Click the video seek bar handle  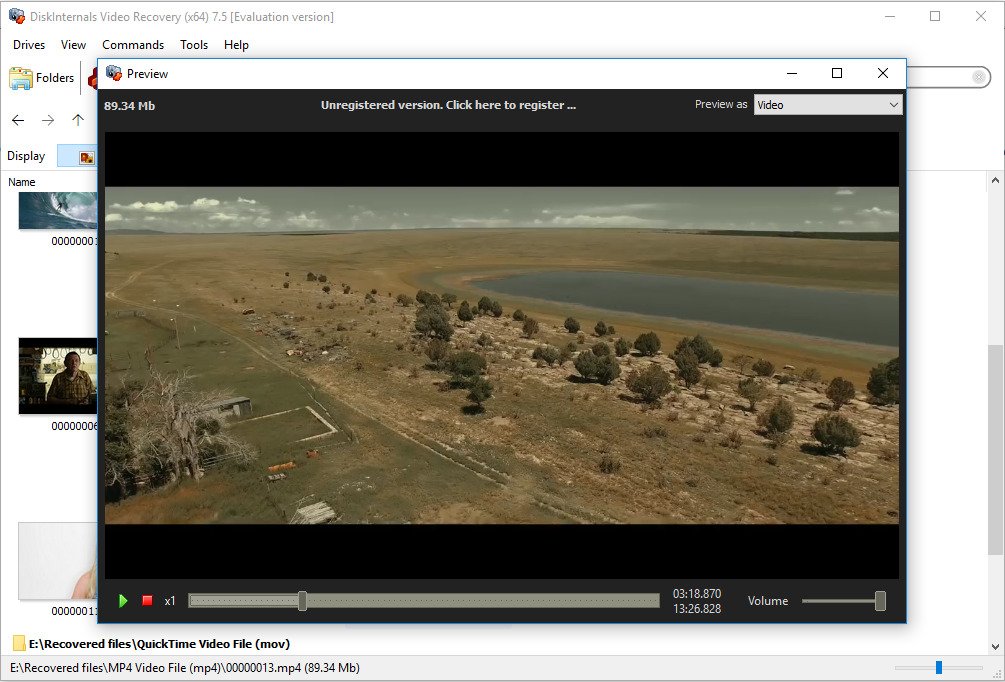[x=302, y=601]
